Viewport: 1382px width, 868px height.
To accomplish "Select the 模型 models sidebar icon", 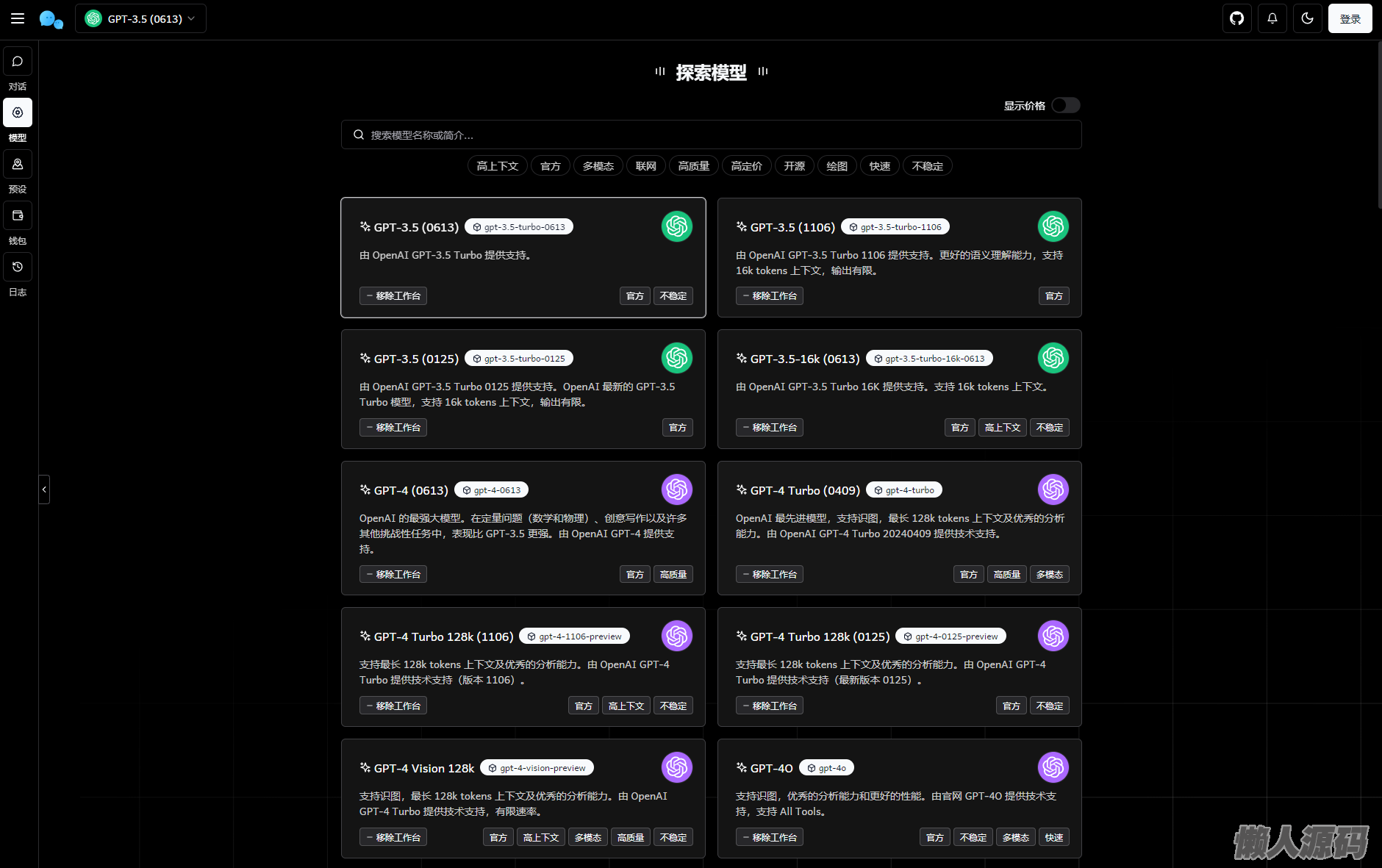I will (18, 113).
